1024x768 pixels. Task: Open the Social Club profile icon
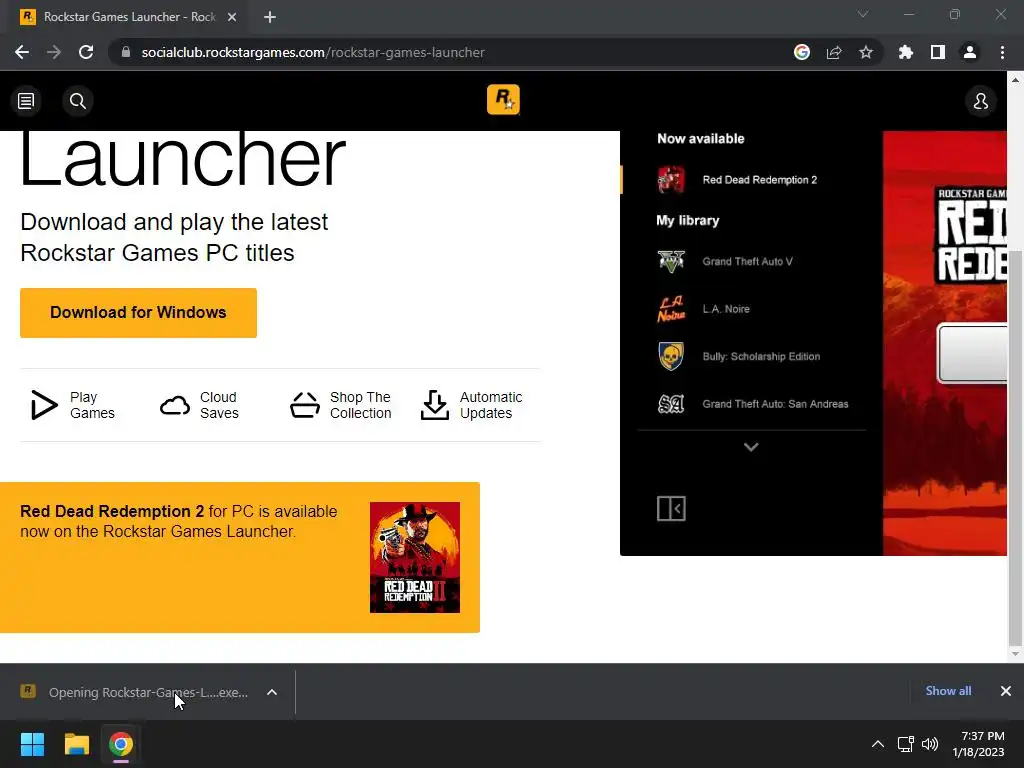(x=980, y=101)
